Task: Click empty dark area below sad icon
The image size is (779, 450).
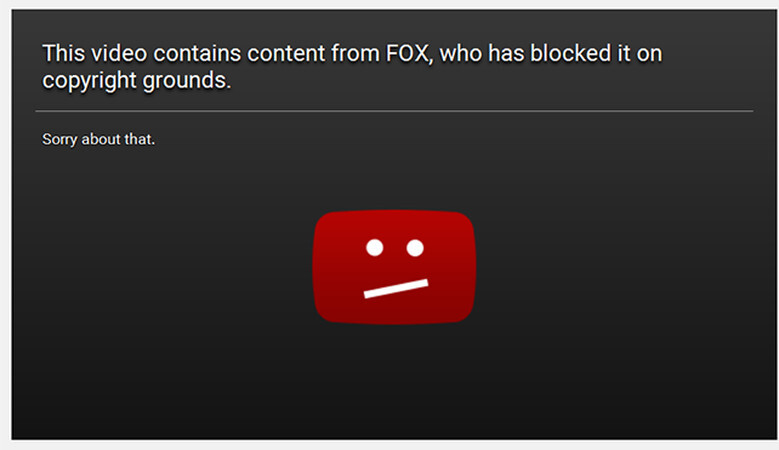Action: pos(394,382)
